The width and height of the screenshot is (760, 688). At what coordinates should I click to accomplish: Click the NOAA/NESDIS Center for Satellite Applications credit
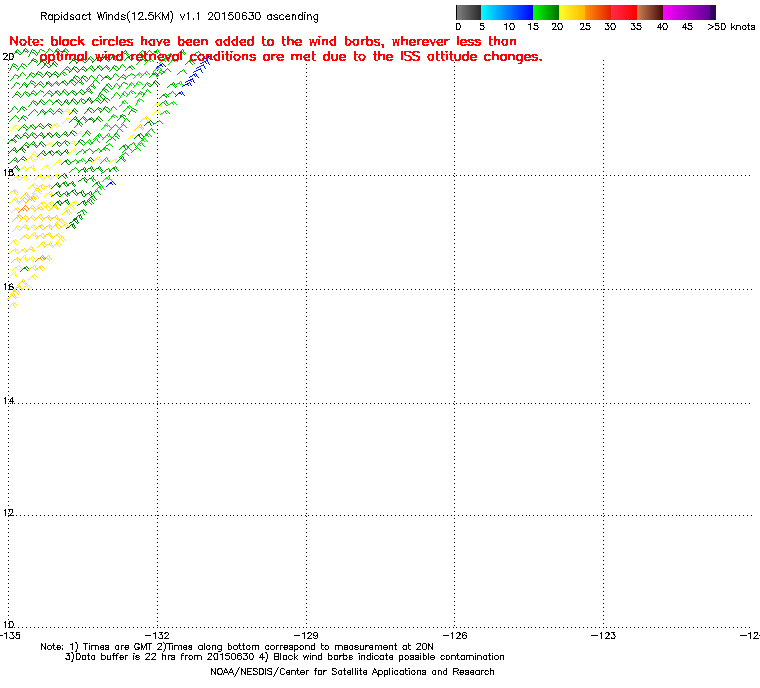pos(352,672)
